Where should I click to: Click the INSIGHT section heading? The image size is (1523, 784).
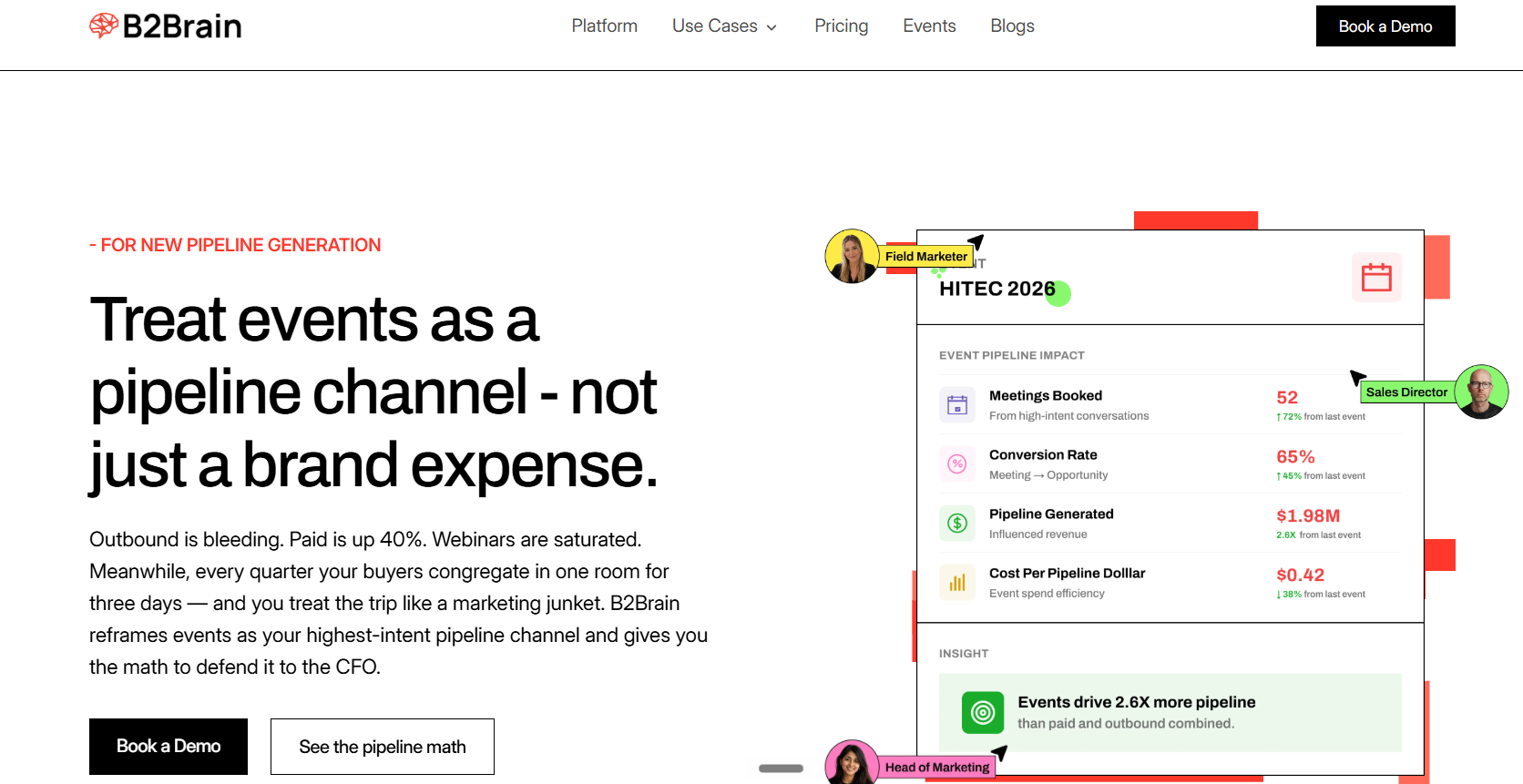click(964, 653)
